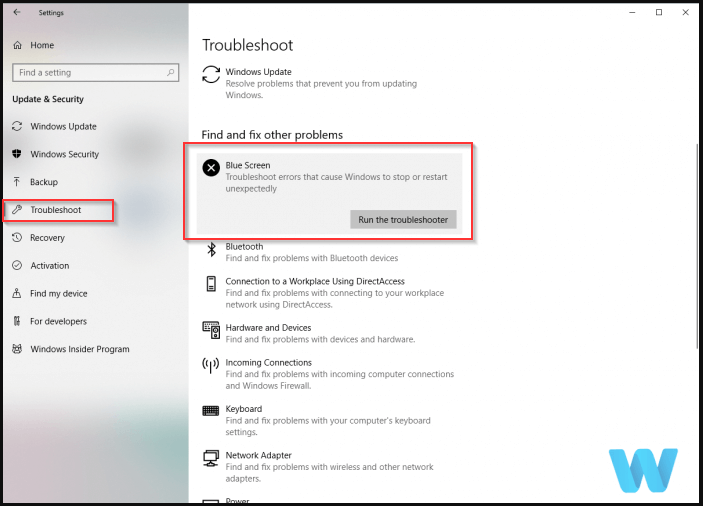The image size is (703, 506).
Task: Click the Windows Update troubleshooter refresh icon
Action: coord(211,74)
